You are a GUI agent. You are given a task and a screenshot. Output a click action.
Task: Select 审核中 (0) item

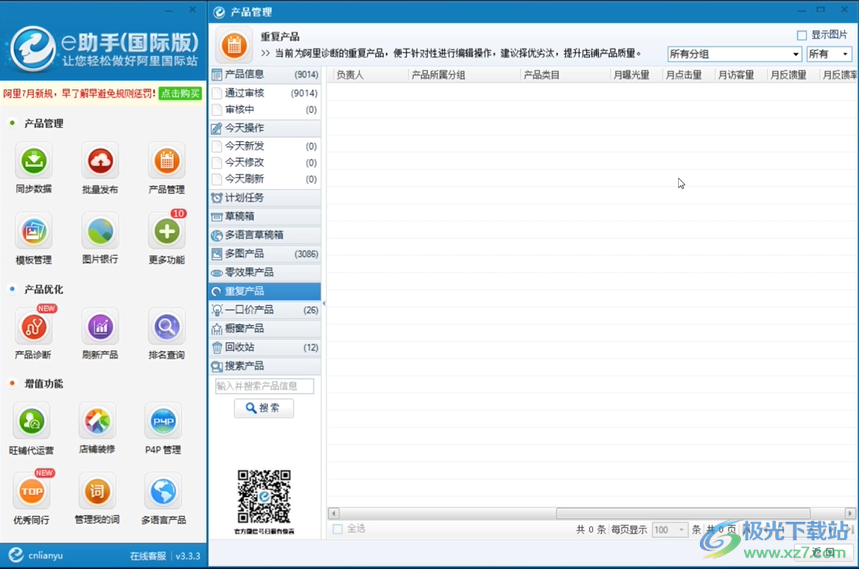click(x=265, y=110)
